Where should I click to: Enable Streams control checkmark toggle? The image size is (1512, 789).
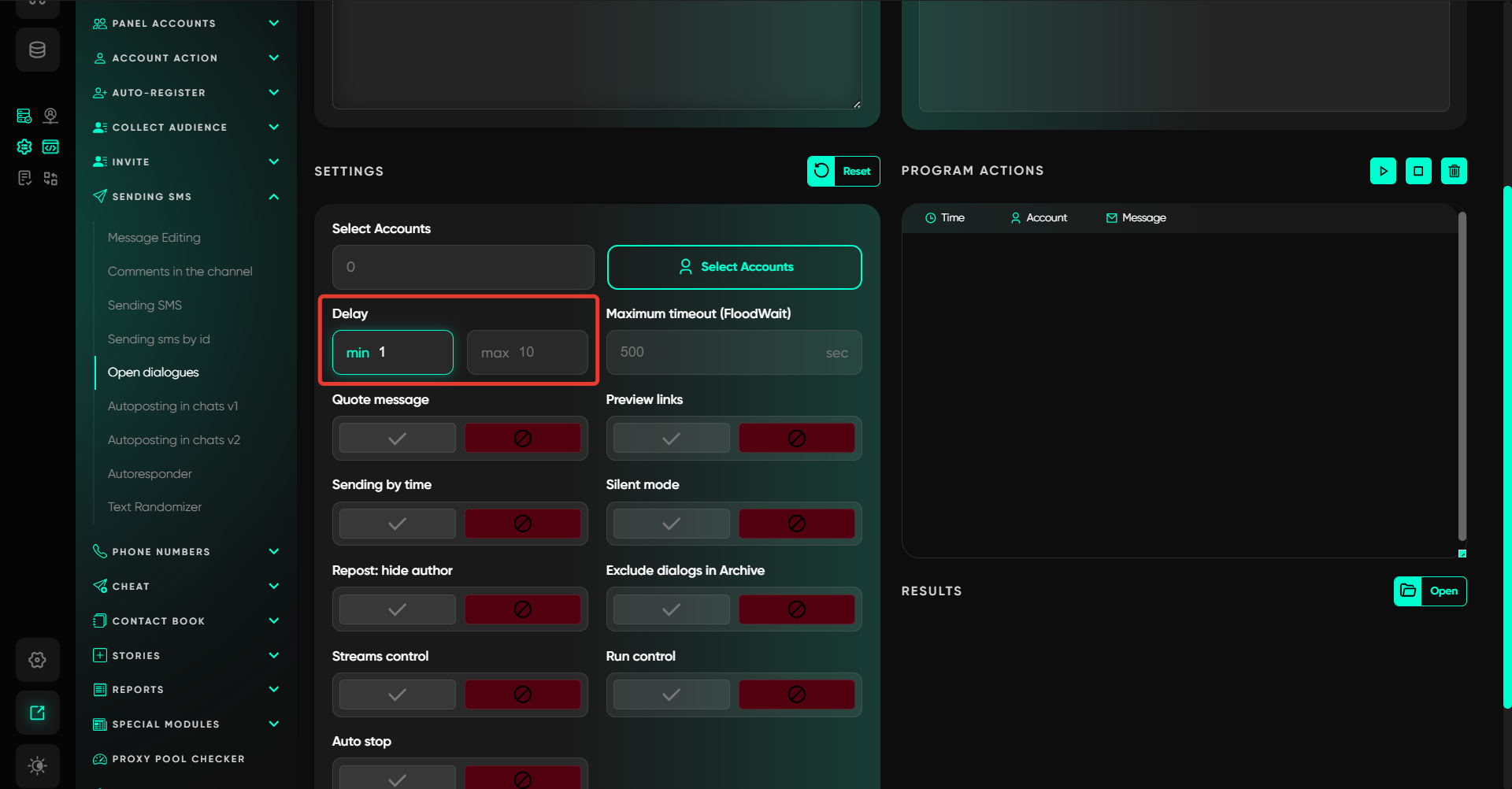[398, 695]
